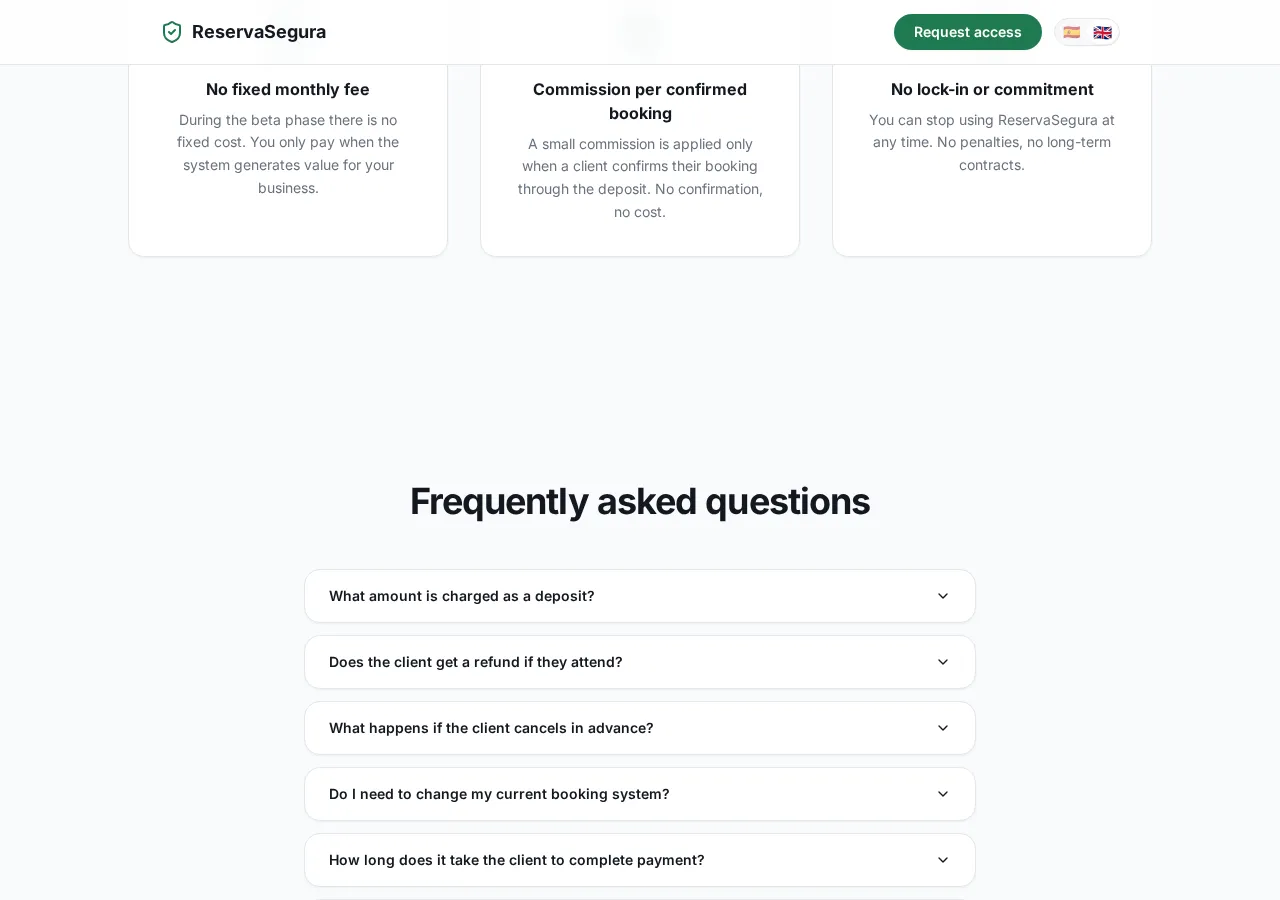Click the chevron on the cancellation question
Image resolution: width=1280 pixels, height=900 pixels.
coord(943,728)
